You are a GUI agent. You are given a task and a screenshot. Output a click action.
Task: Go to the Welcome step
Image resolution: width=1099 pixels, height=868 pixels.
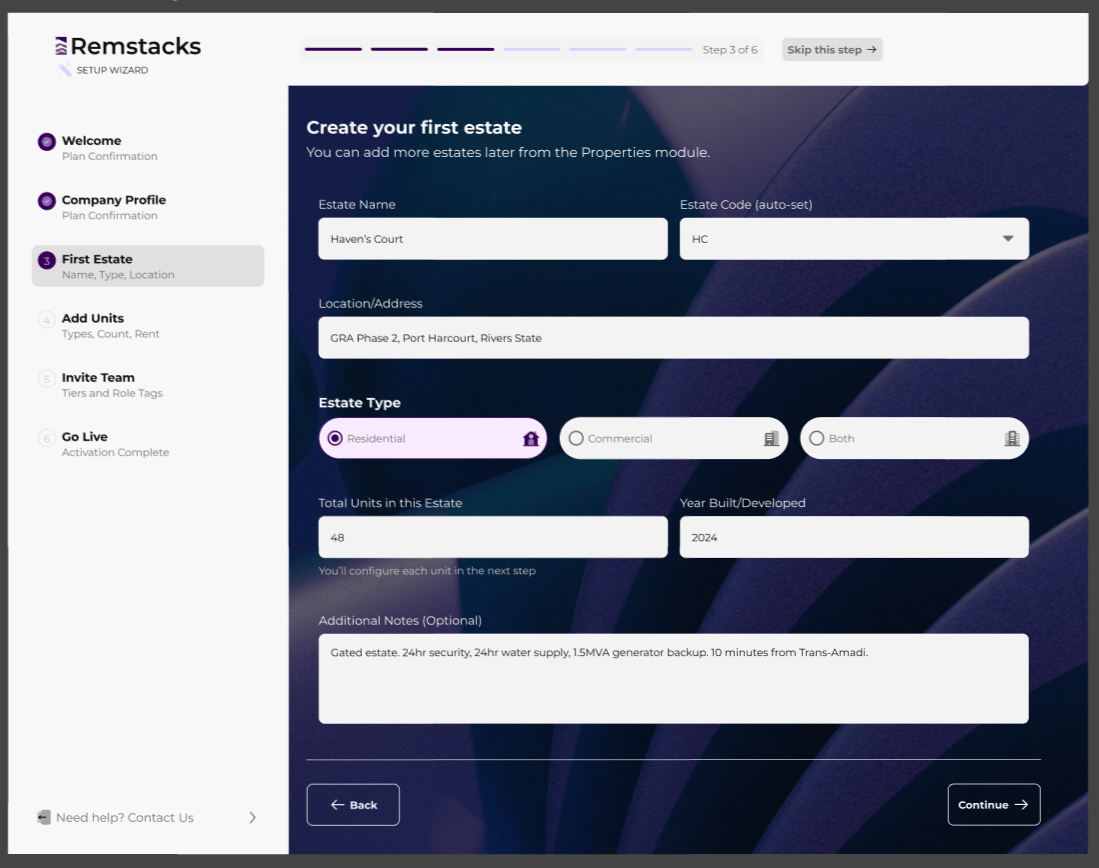[148, 147]
